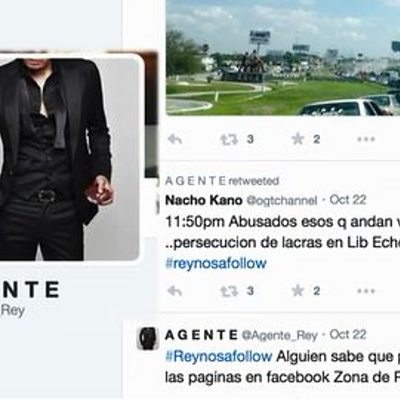Retweet Nacho Kano's 11:50pm tweet

(229, 291)
